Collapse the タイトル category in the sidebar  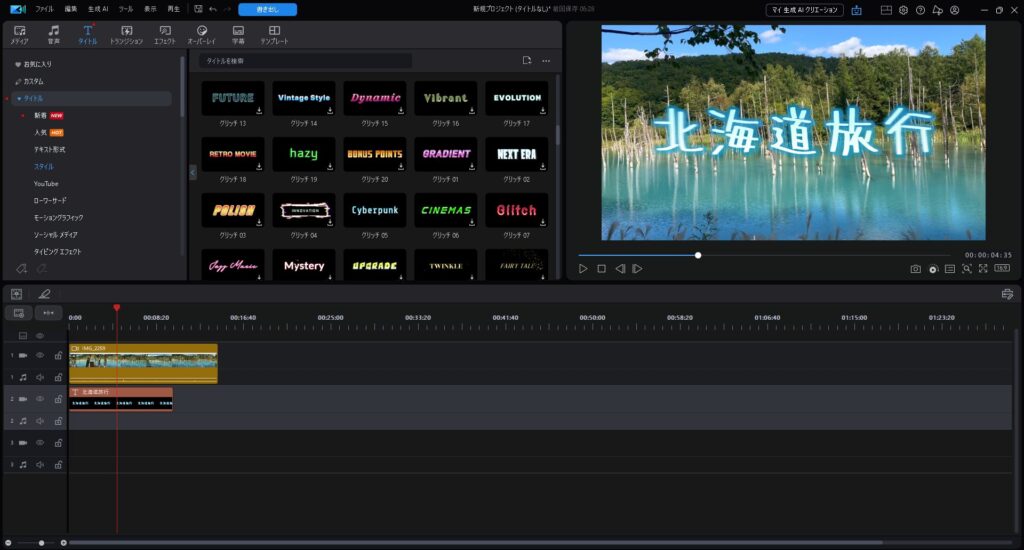19,99
